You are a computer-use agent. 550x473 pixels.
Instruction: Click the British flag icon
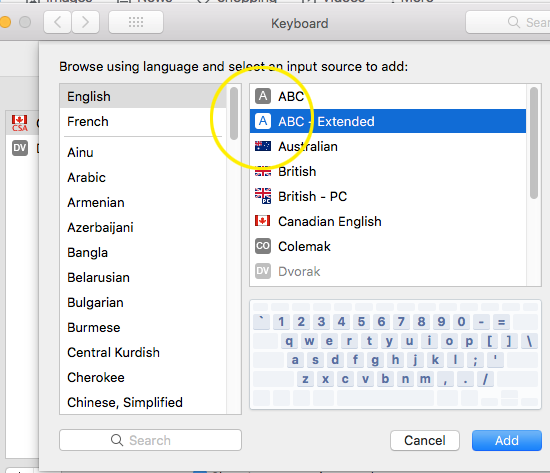(x=263, y=171)
